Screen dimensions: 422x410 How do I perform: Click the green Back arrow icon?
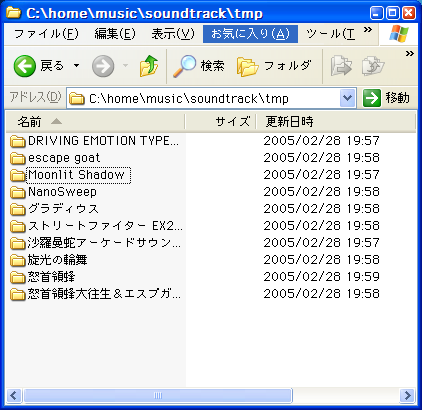25,66
